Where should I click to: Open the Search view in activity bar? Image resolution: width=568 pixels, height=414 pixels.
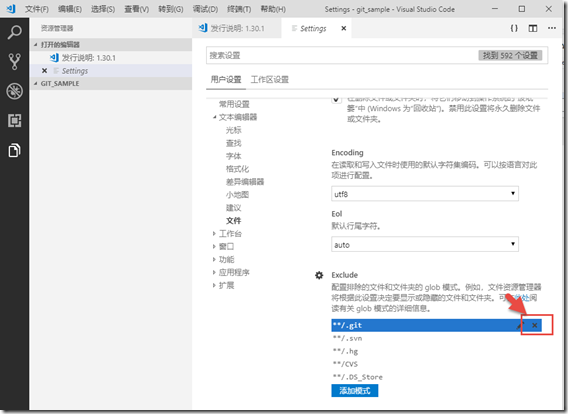[x=14, y=32]
